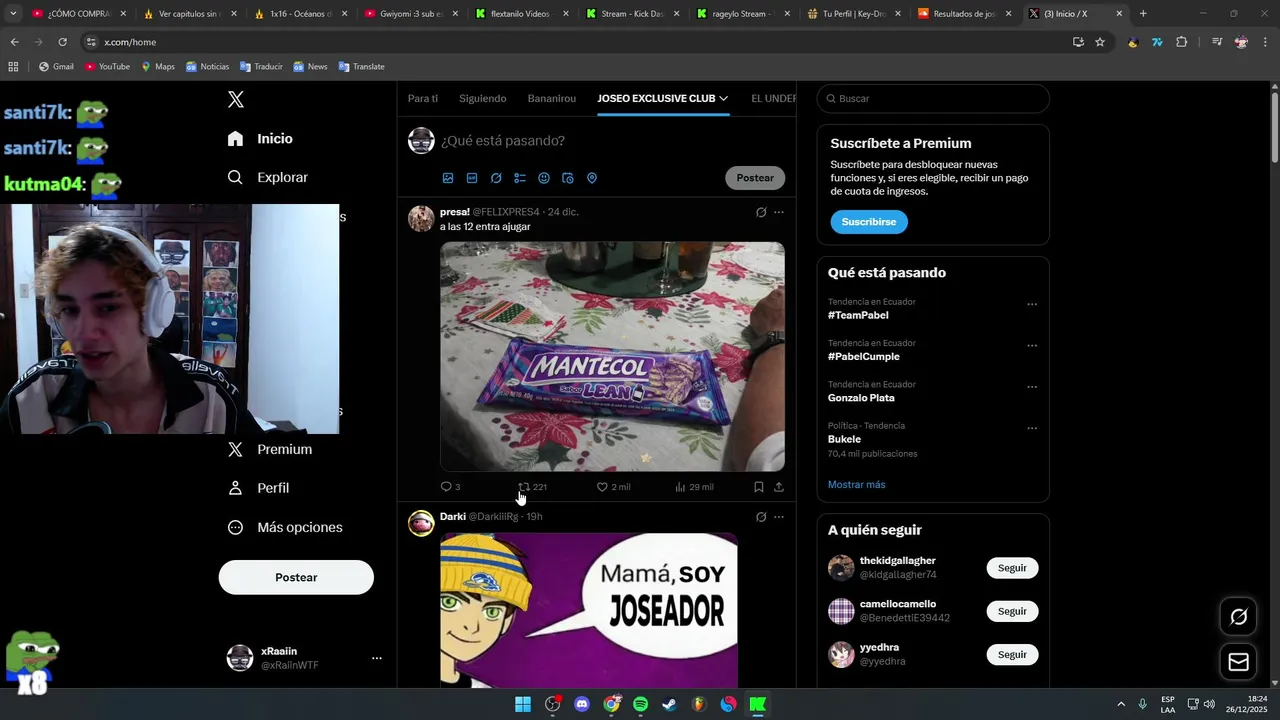
Task: Open options for #PabelCumple trend
Action: [x=1032, y=346]
